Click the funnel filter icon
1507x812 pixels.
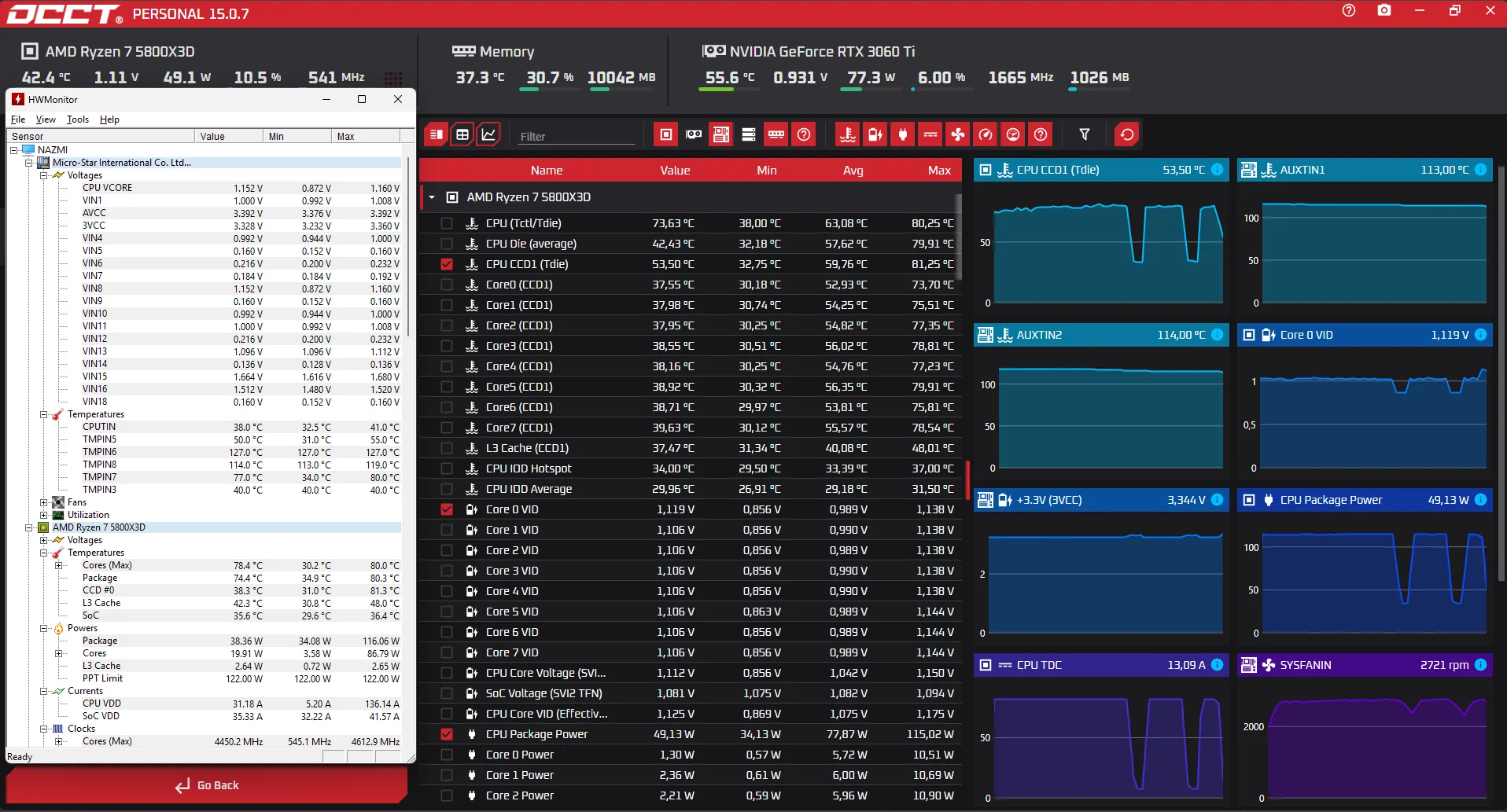1085,134
